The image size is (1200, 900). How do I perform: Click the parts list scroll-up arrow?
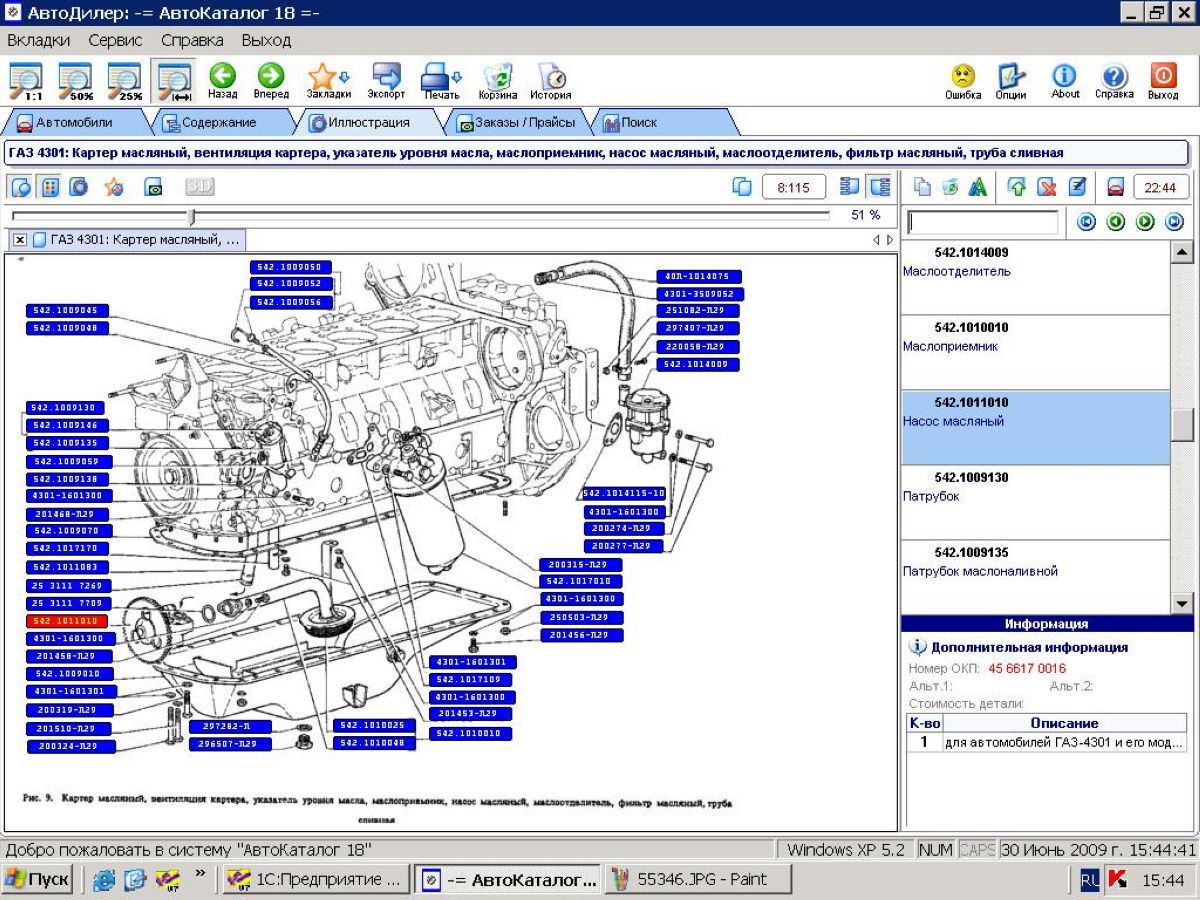tap(1182, 252)
